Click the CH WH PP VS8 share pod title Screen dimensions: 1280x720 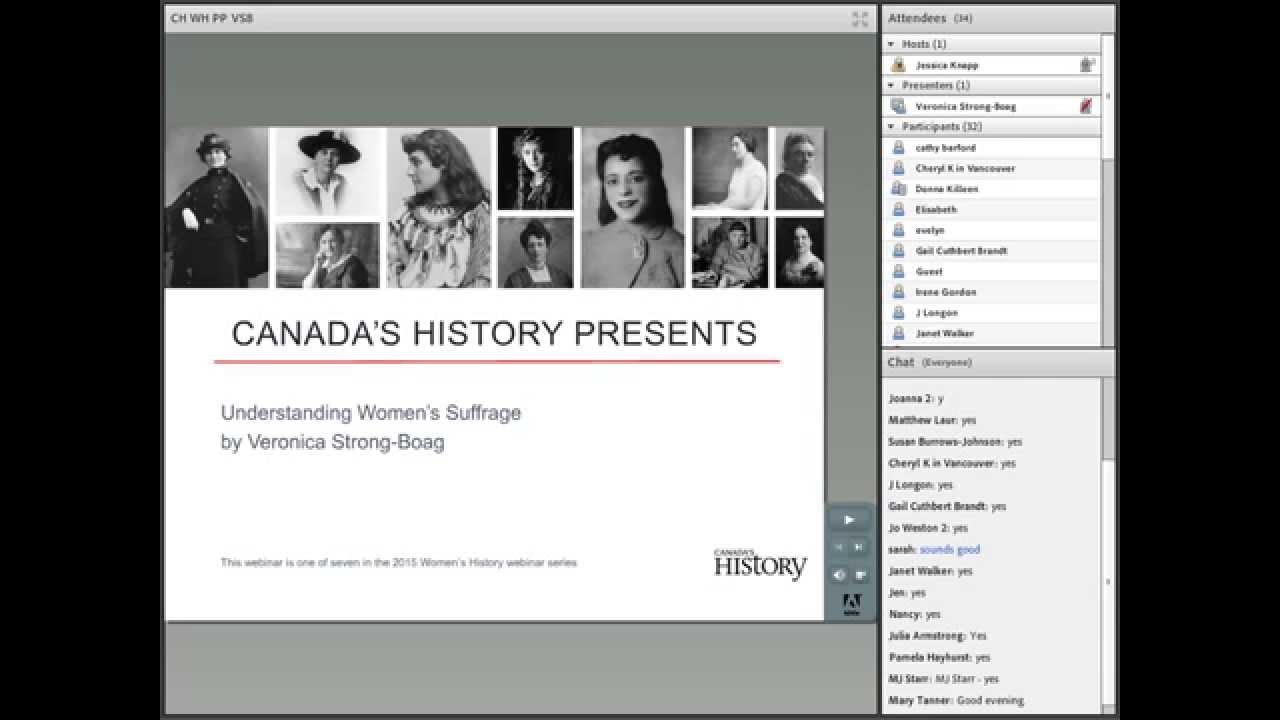click(x=212, y=18)
